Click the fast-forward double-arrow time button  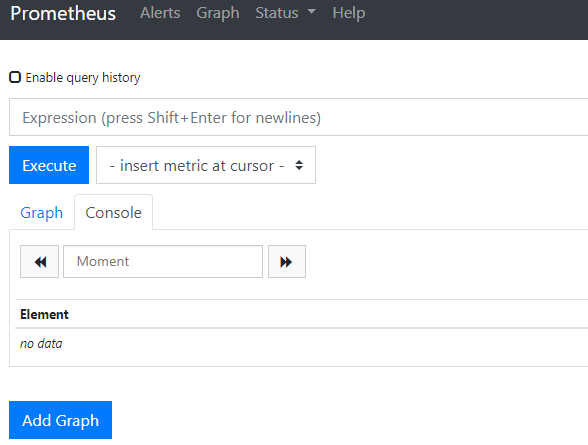coord(287,262)
